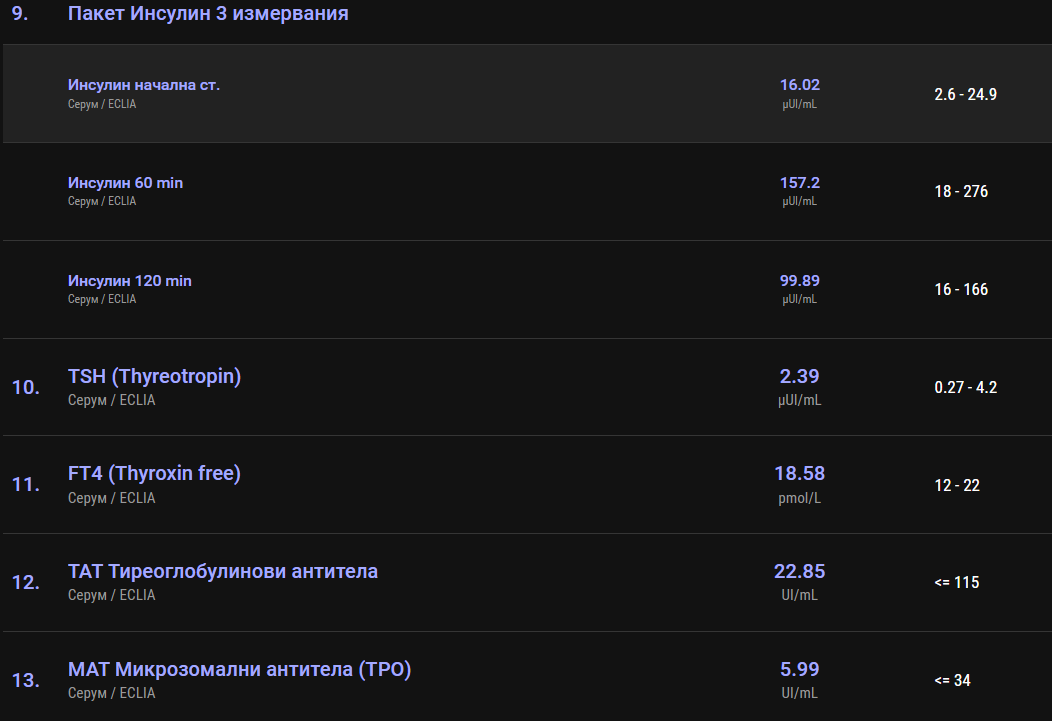Open the Инсулин 60 min test entry

pos(125,183)
